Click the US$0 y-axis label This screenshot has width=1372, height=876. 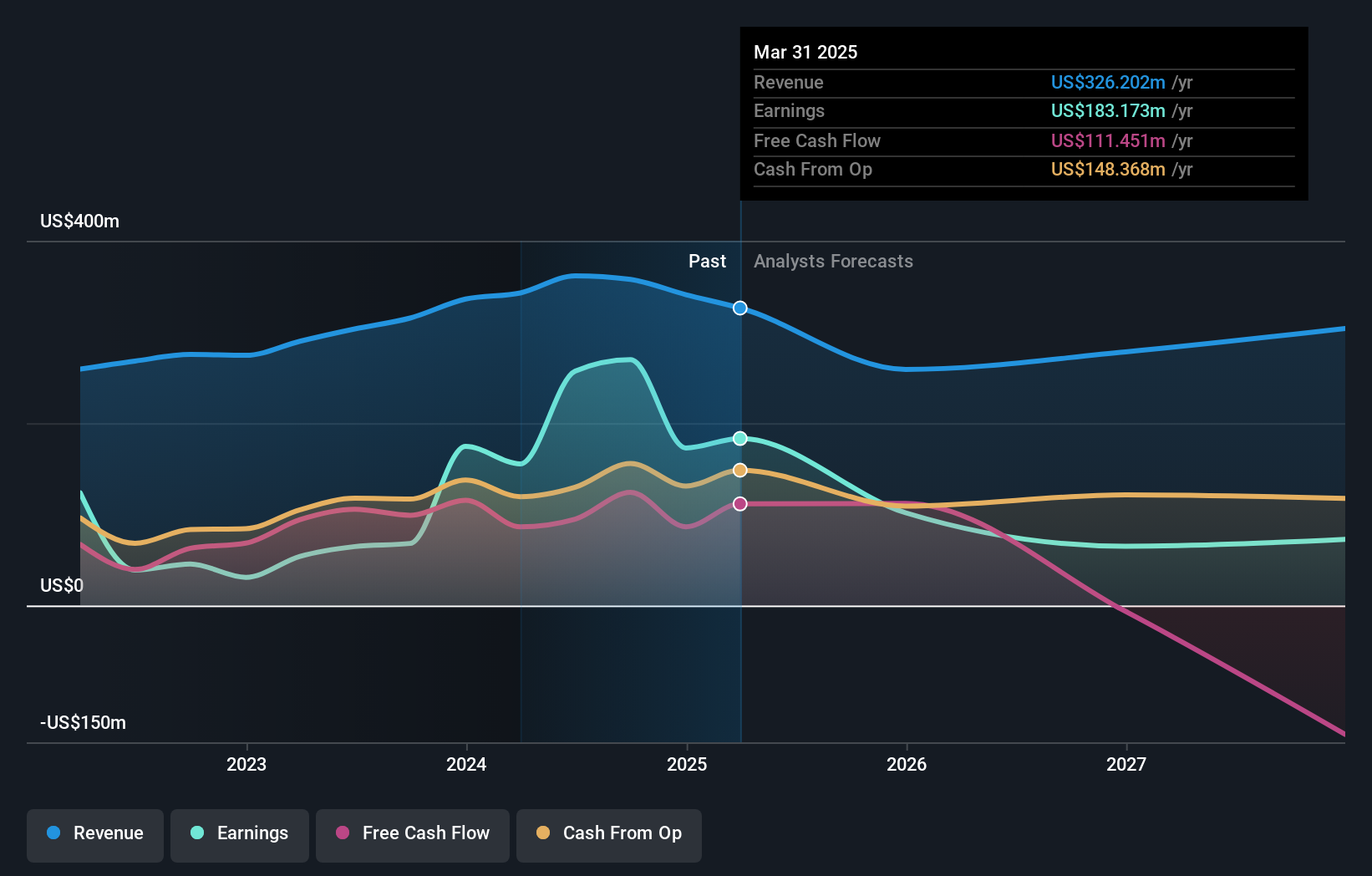[x=62, y=585]
